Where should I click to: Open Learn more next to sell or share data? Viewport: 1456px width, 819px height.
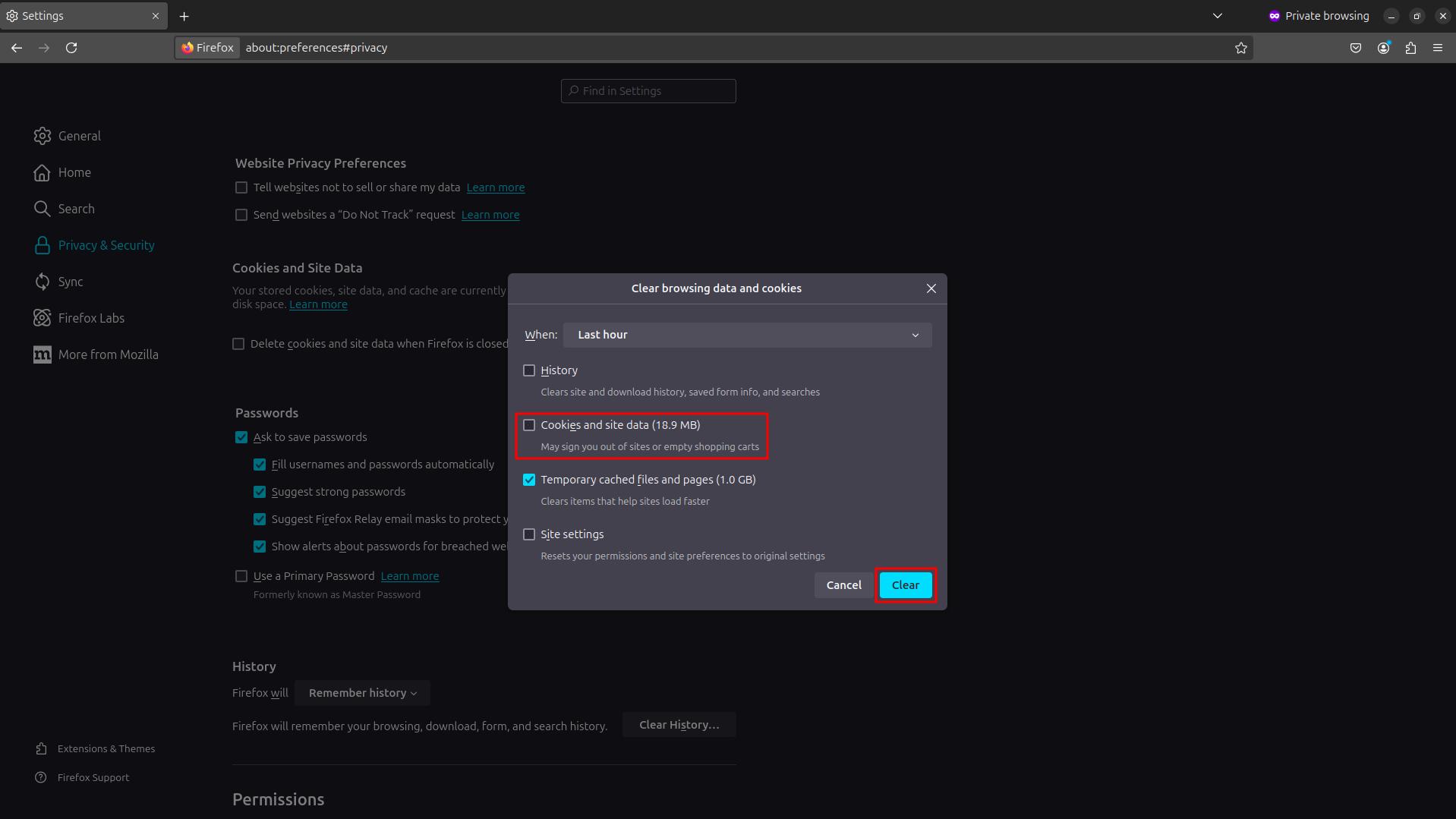pos(496,187)
